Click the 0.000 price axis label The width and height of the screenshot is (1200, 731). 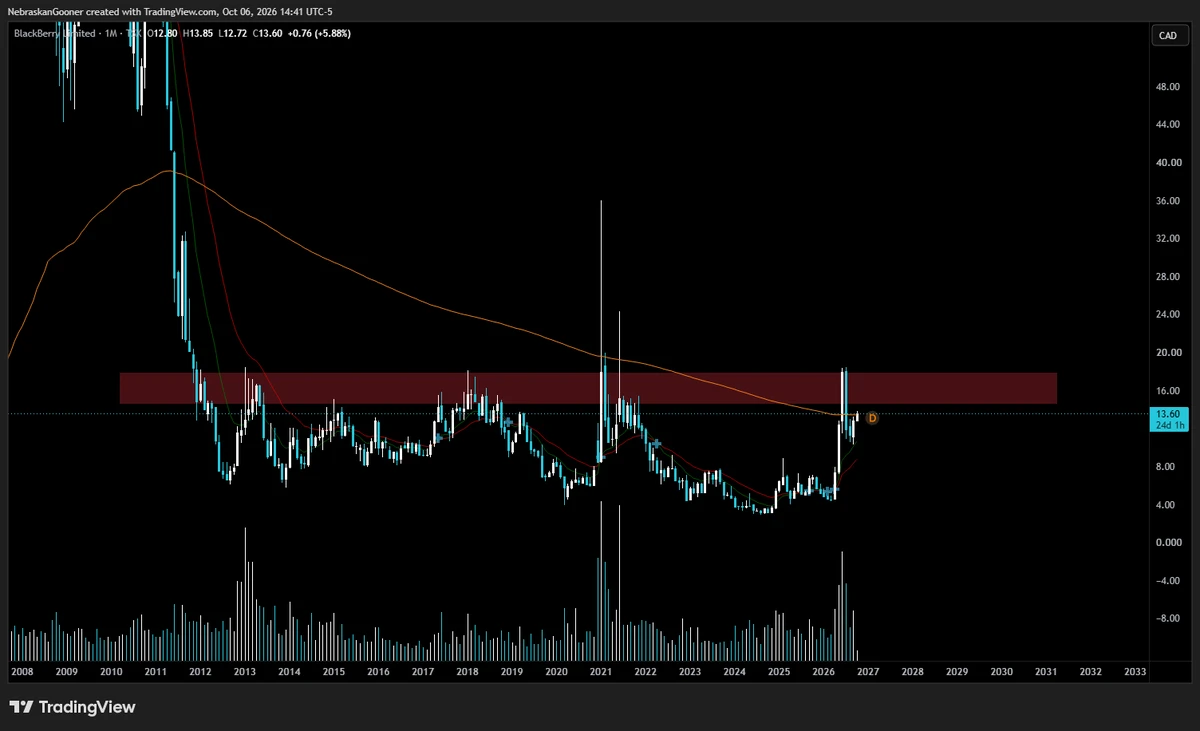pos(1171,542)
